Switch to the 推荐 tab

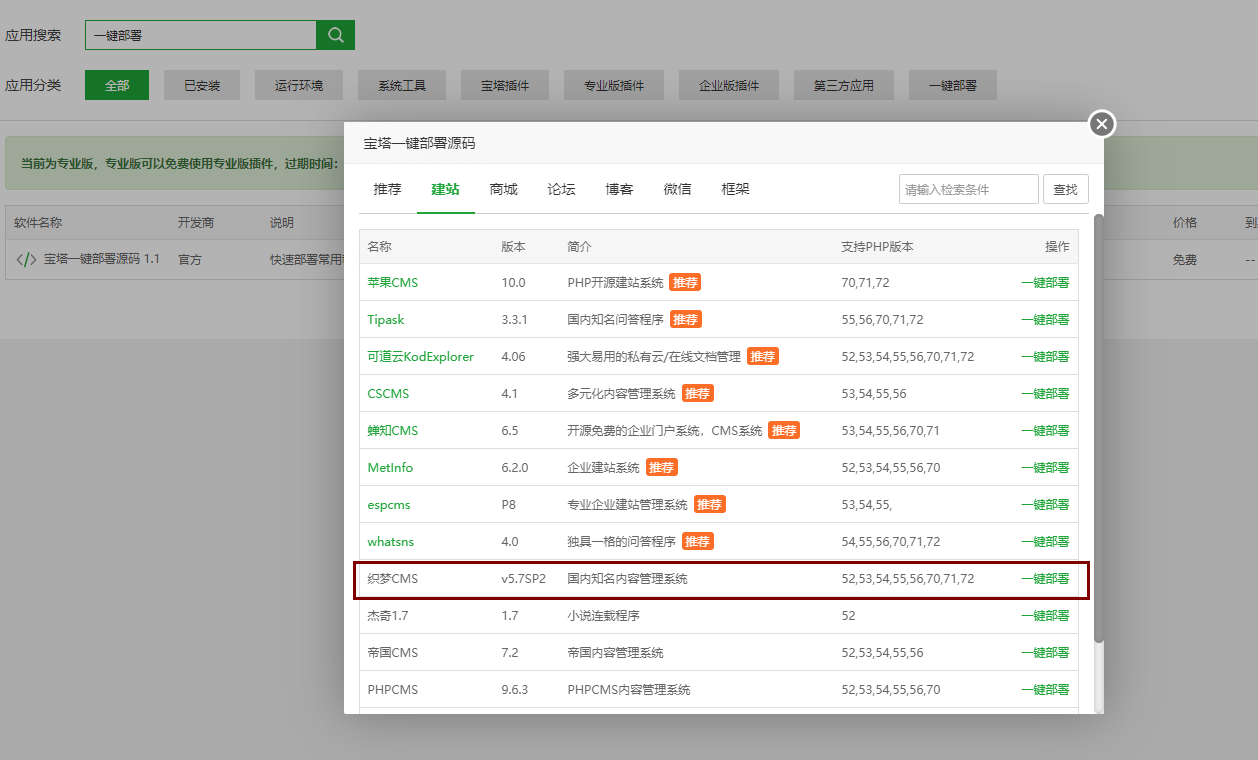387,189
